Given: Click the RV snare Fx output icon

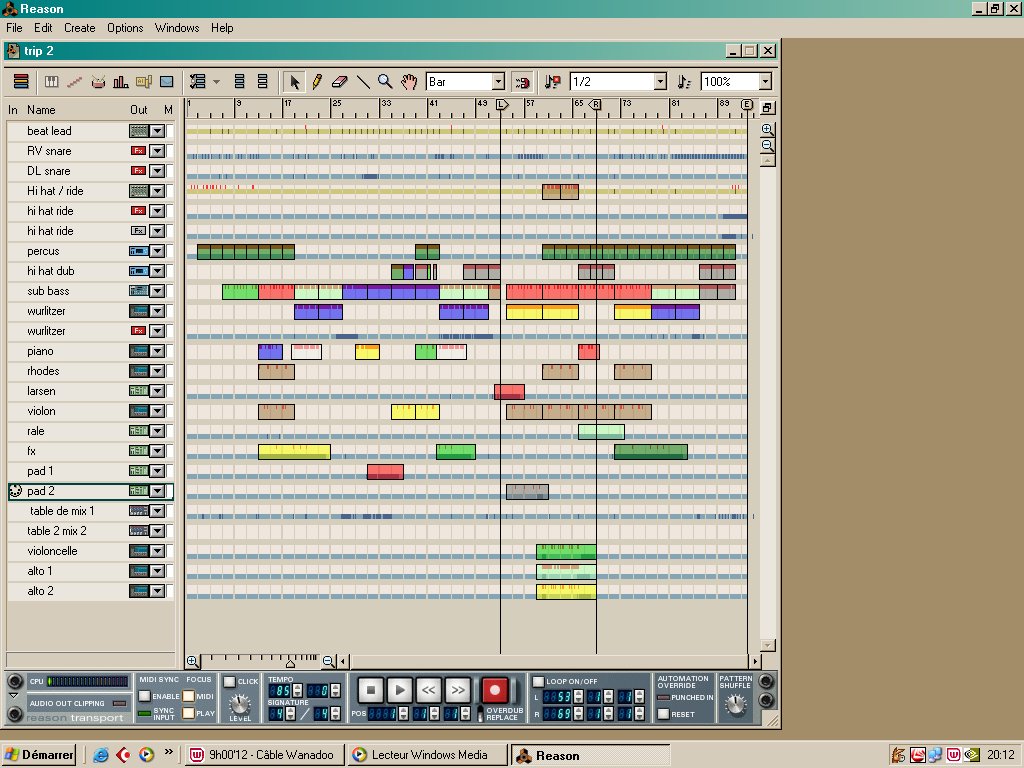Looking at the screenshot, I should click(x=138, y=151).
